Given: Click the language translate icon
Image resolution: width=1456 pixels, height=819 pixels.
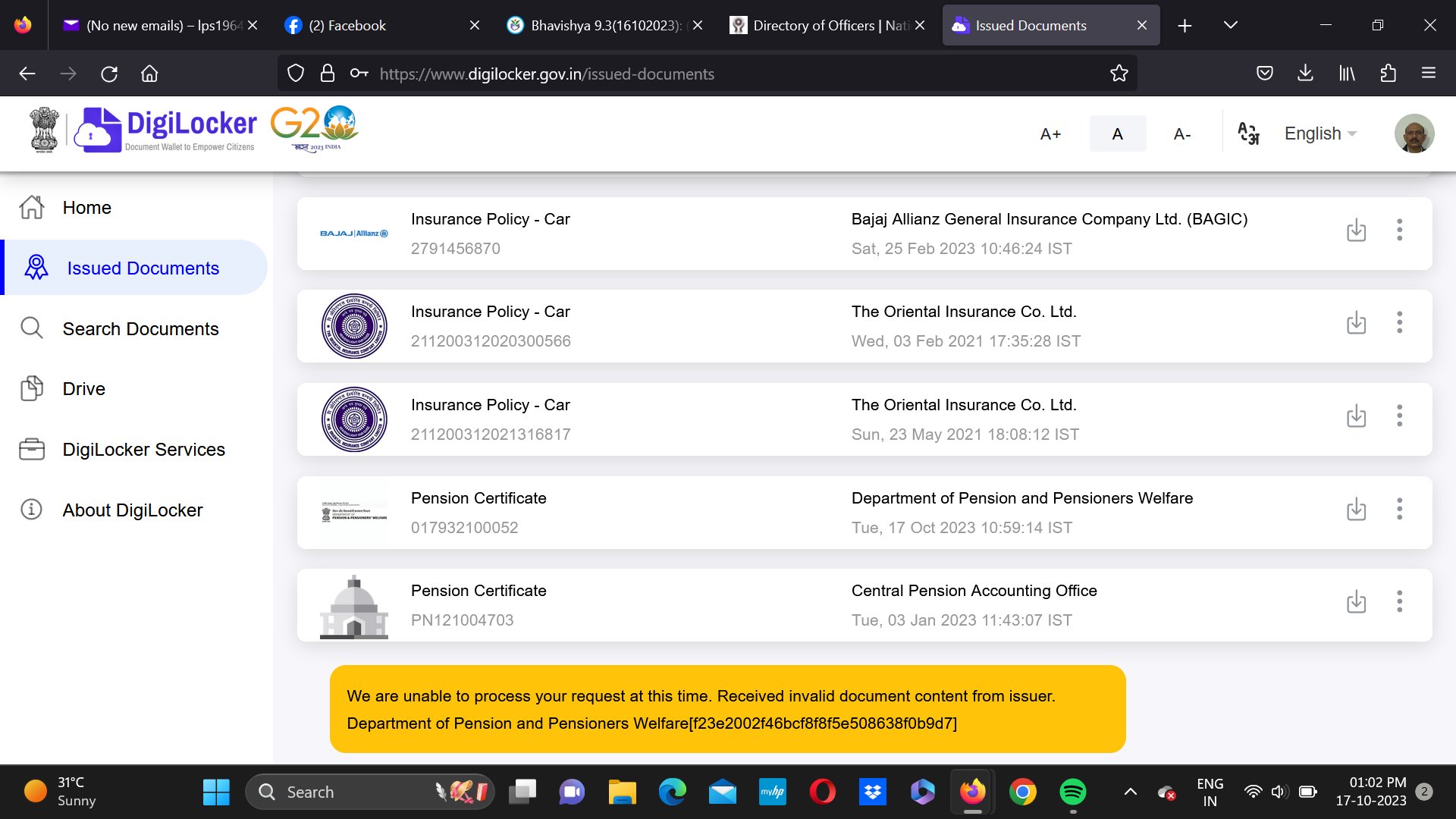Looking at the screenshot, I should point(1249,133).
